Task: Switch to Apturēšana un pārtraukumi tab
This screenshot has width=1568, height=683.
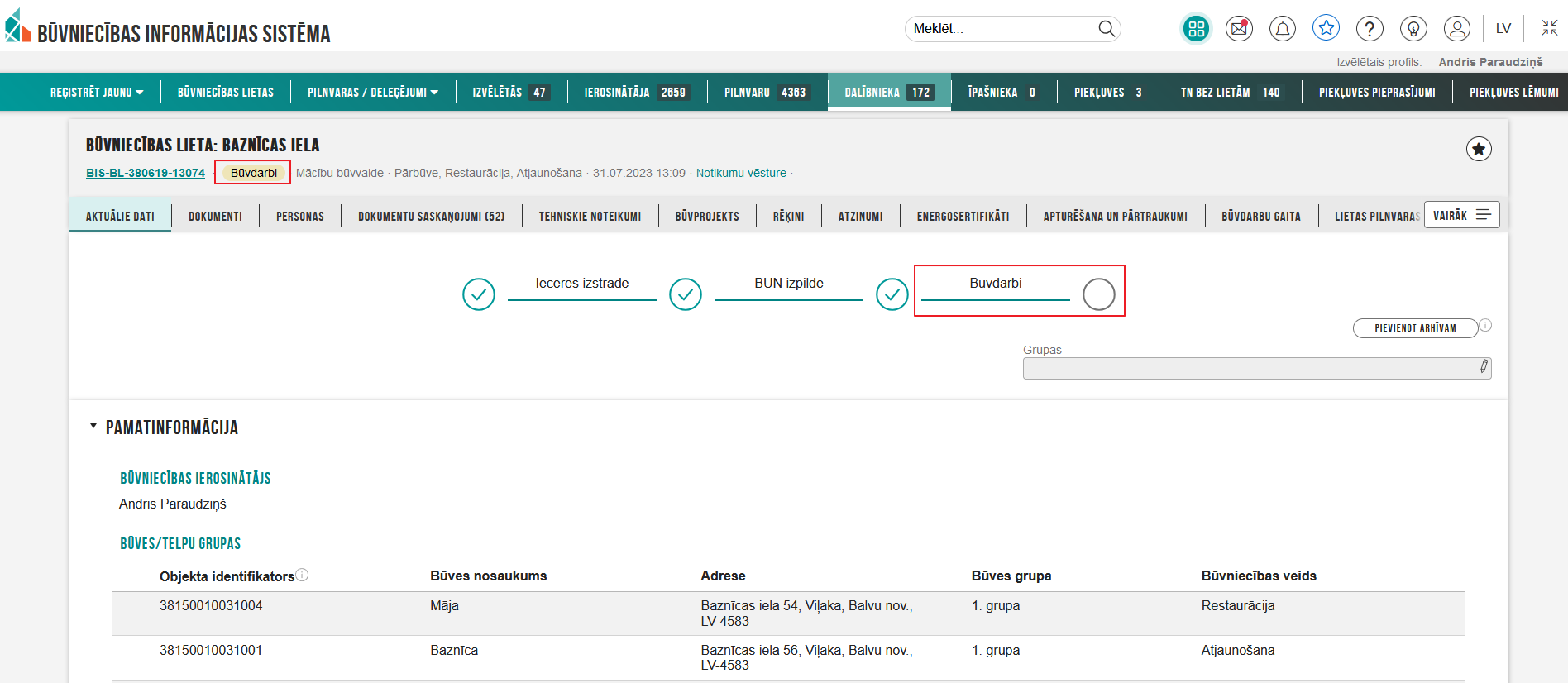Action: pyautogui.click(x=1115, y=216)
